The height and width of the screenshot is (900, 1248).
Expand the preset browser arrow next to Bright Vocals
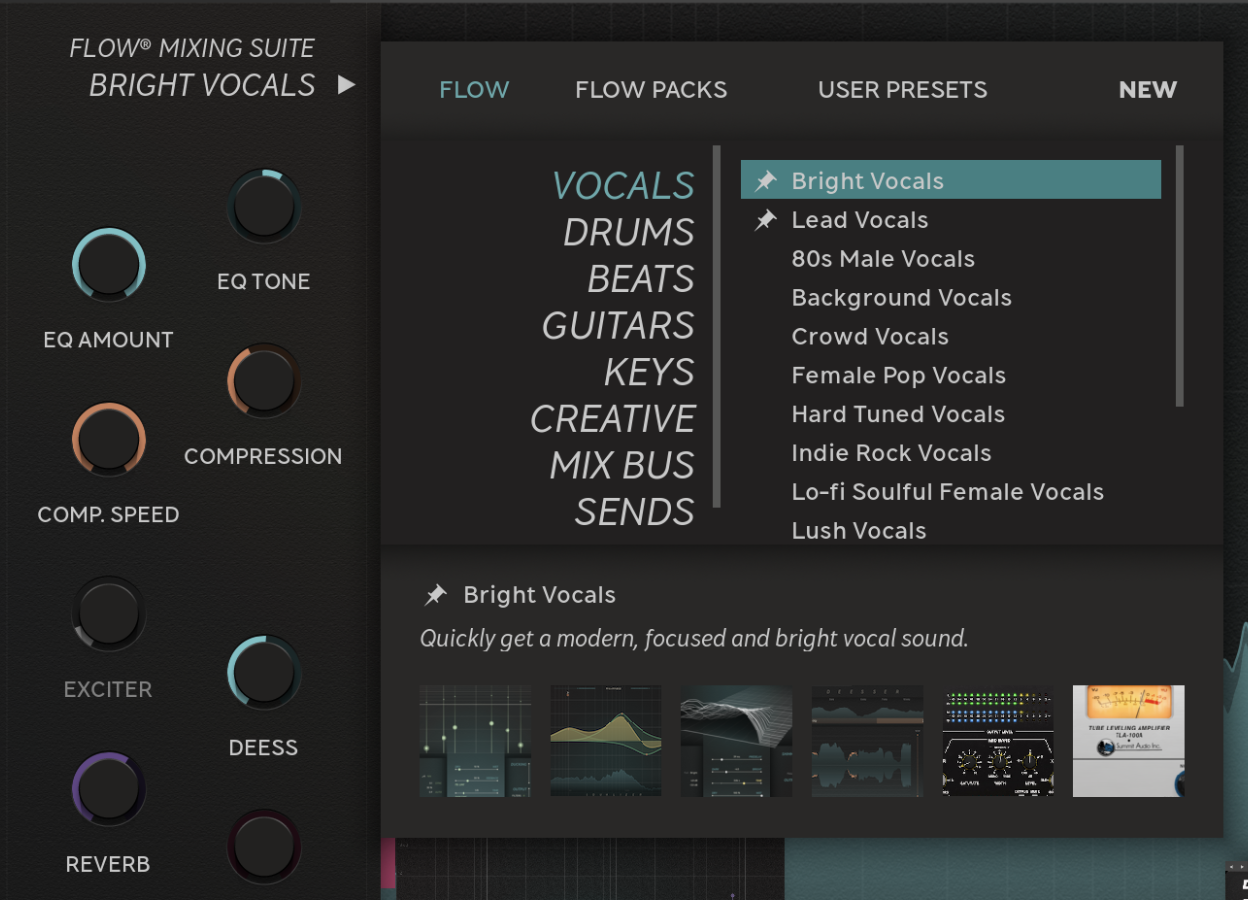click(346, 85)
